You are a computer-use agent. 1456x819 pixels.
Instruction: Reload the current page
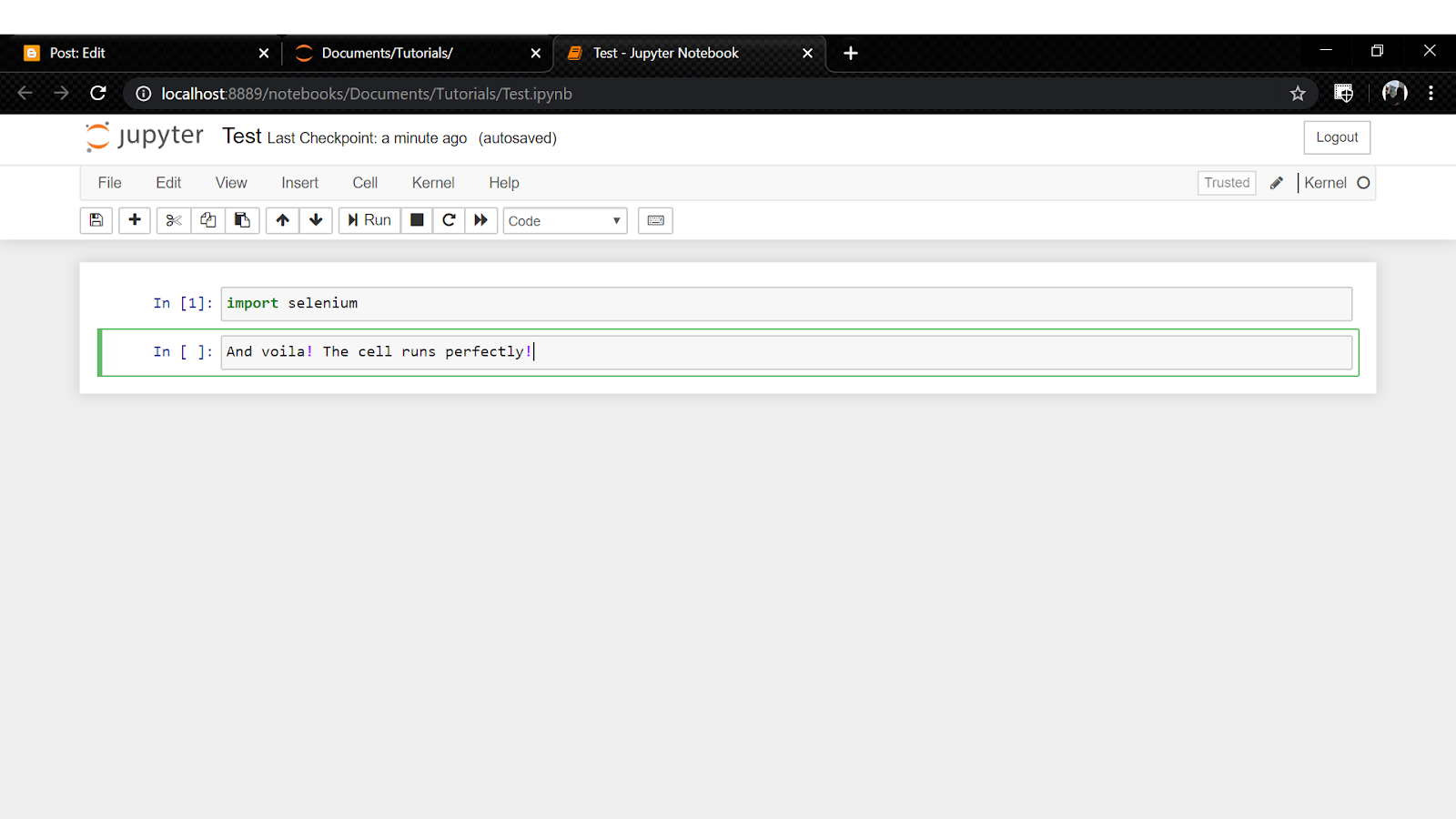pyautogui.click(x=98, y=93)
